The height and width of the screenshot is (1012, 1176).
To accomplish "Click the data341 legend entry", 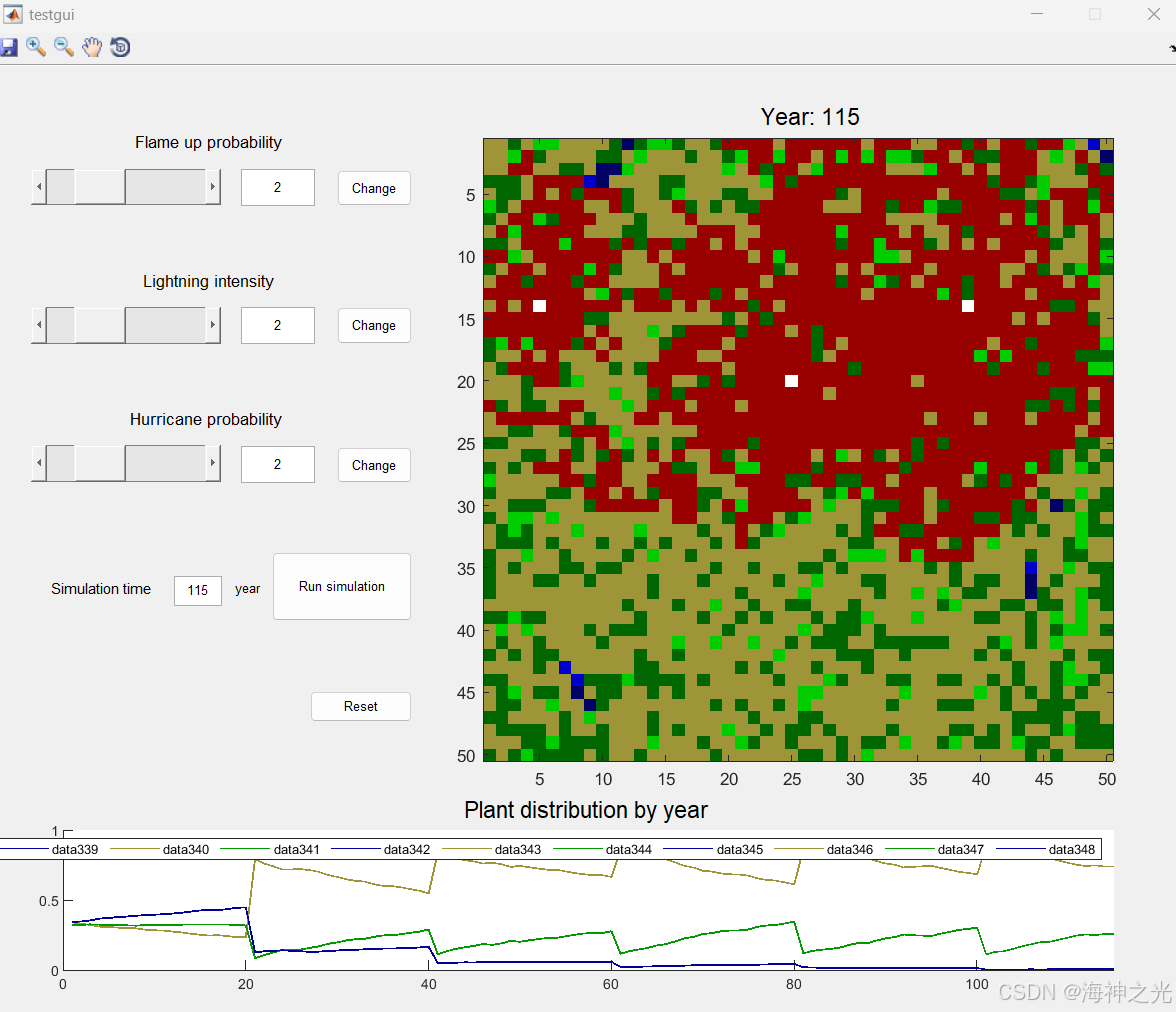I will click(x=271, y=849).
